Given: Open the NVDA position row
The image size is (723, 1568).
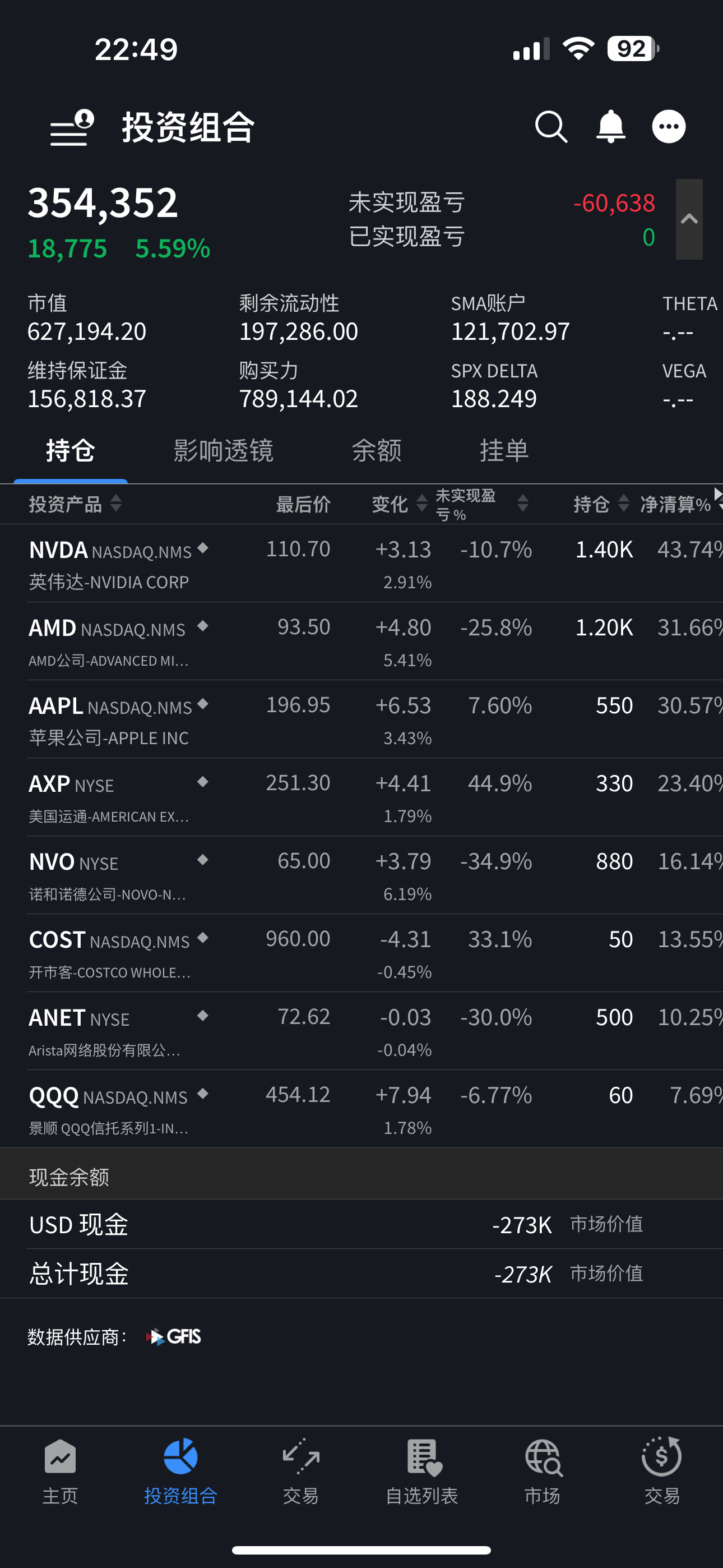Looking at the screenshot, I should pyautogui.click(x=361, y=564).
